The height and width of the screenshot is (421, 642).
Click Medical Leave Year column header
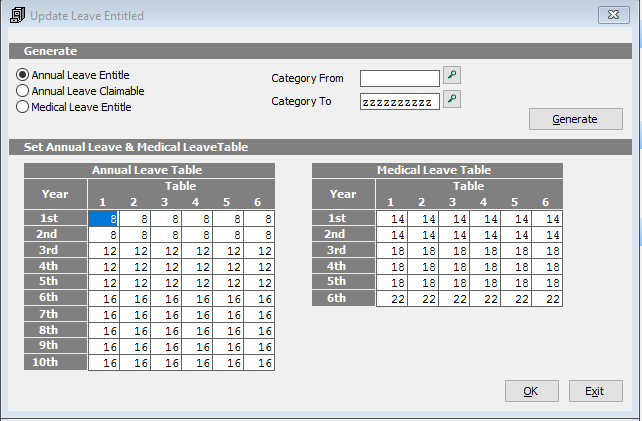pos(343,194)
